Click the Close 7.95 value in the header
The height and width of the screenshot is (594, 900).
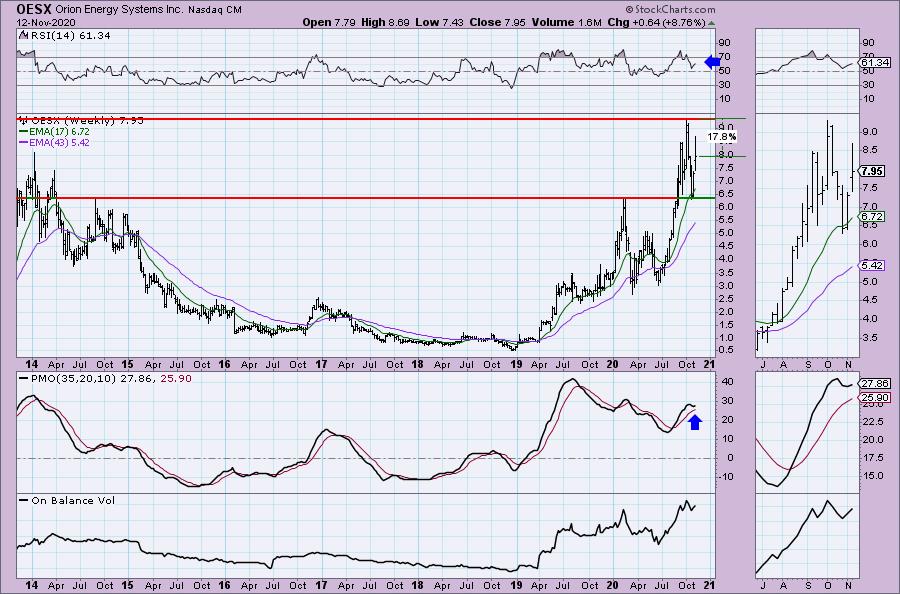(x=498, y=22)
